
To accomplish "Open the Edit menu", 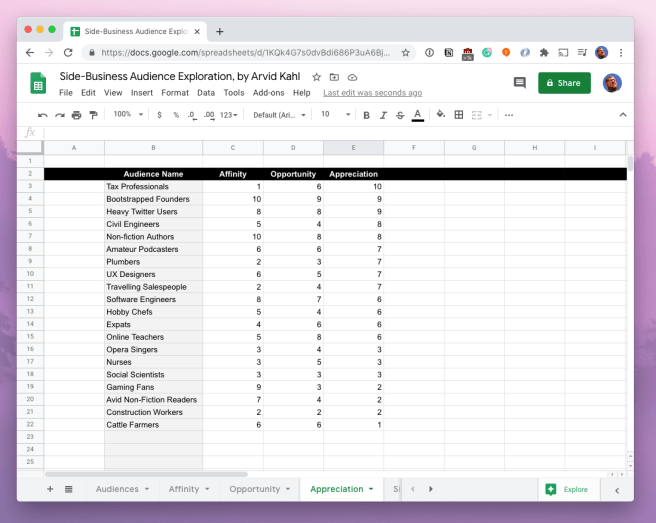I will [88, 93].
